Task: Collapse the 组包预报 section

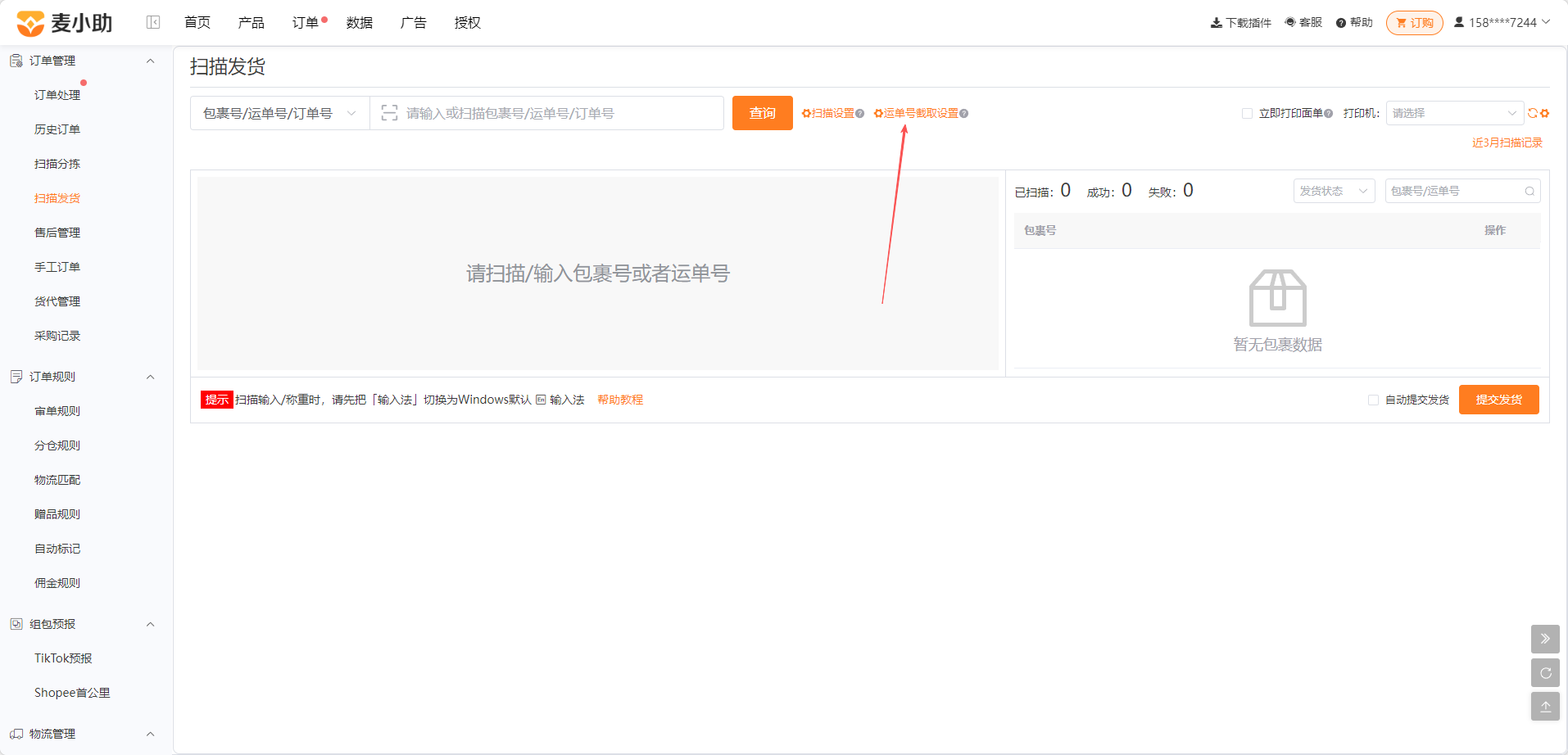Action: point(150,624)
